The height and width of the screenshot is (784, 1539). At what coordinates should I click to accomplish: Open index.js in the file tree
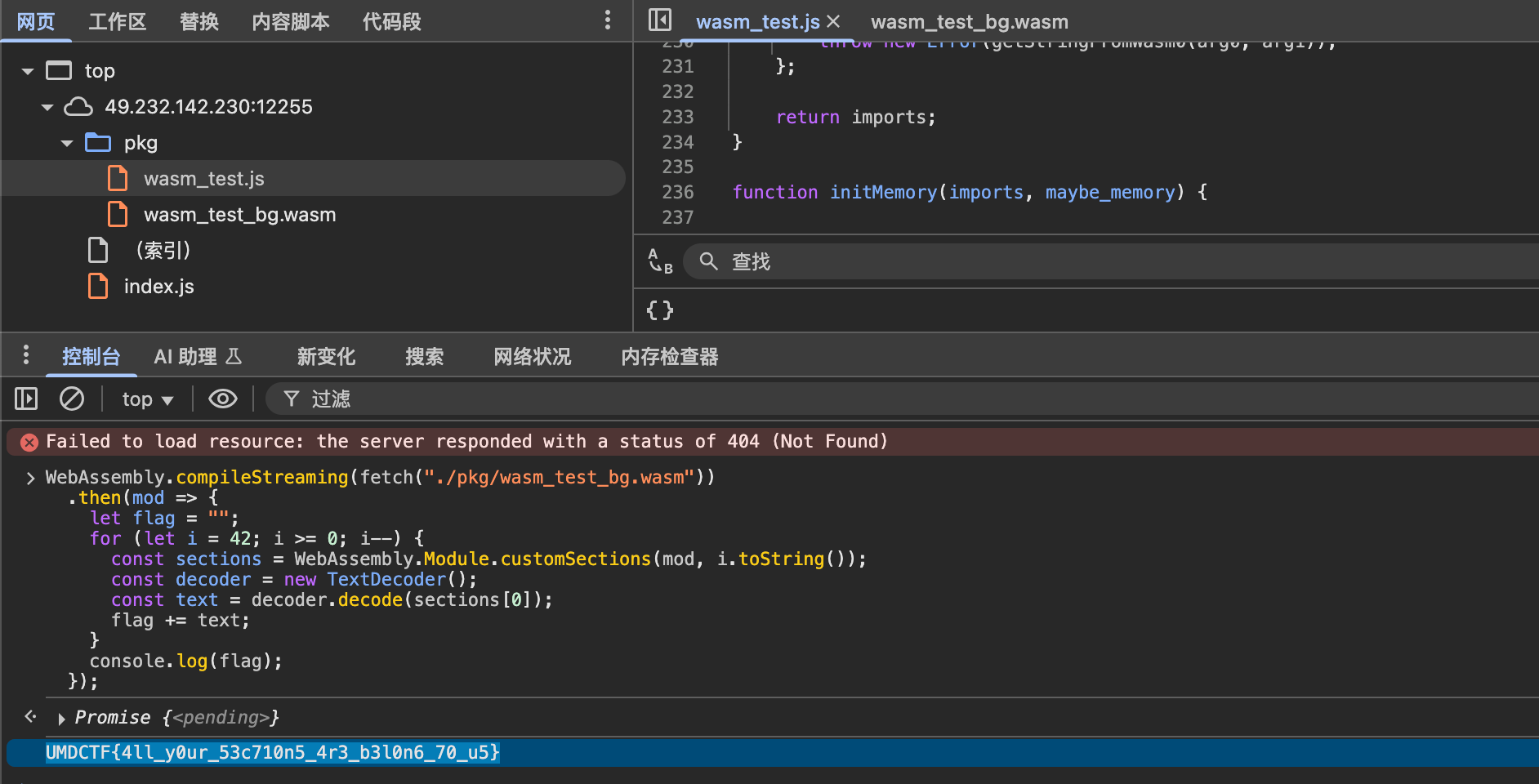pos(158,287)
